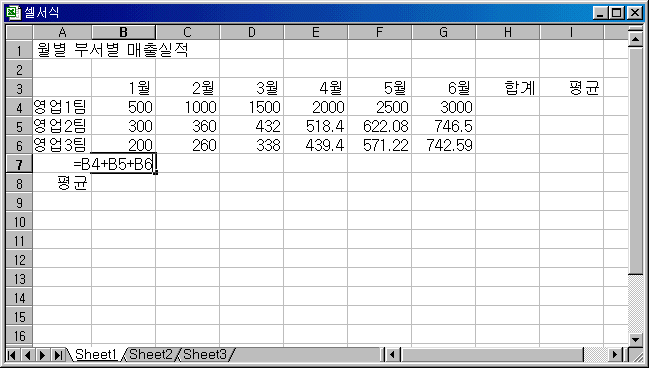Click the Excel workbook icon in title bar
Viewport: 649px width, 368px height.
[14, 13]
